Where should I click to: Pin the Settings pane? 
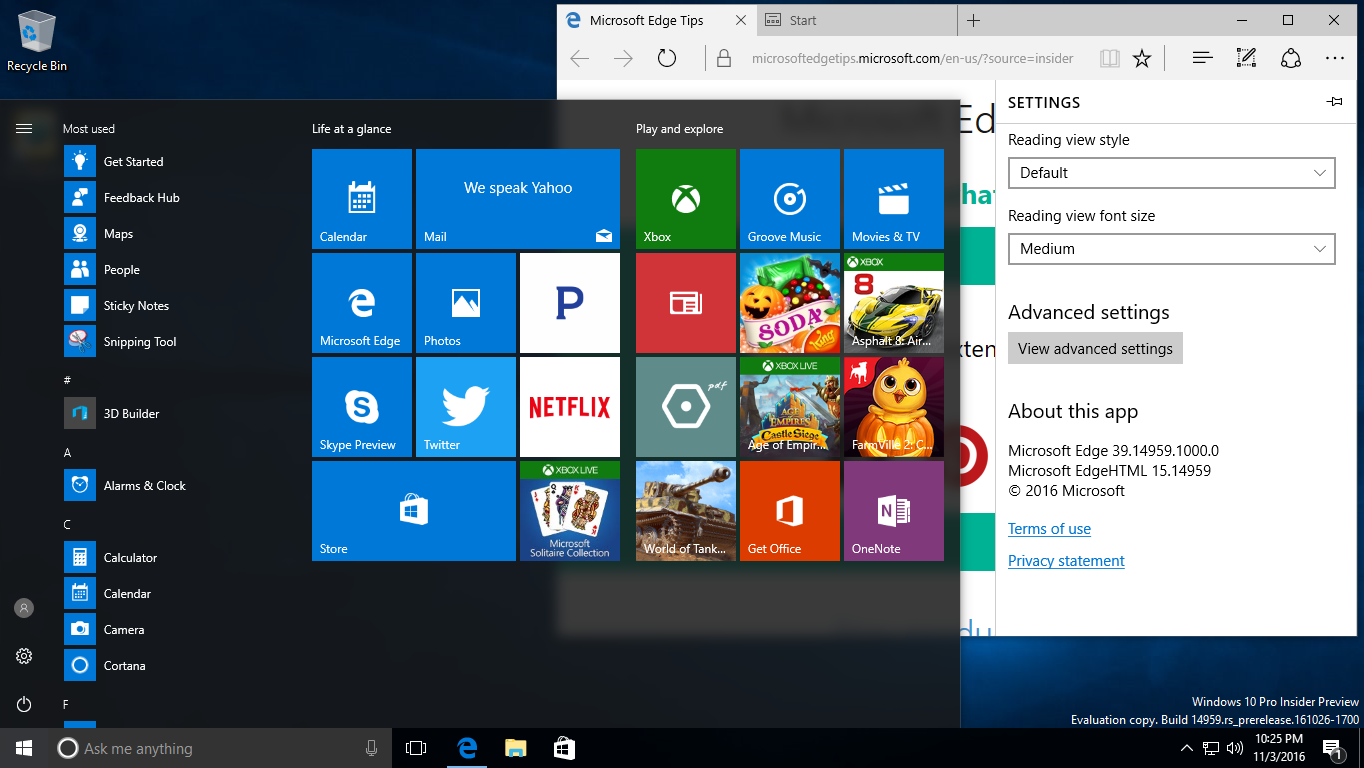coord(1334,102)
